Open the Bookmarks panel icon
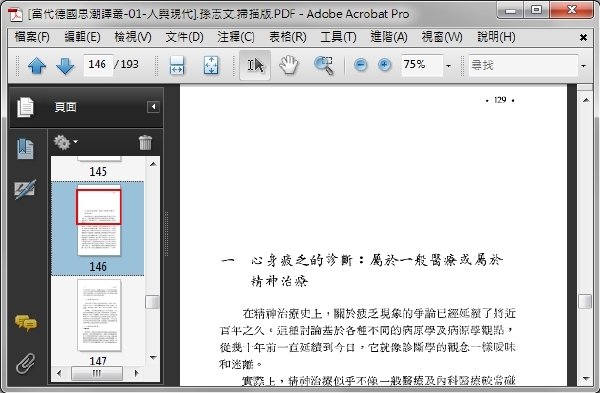 [x=25, y=148]
